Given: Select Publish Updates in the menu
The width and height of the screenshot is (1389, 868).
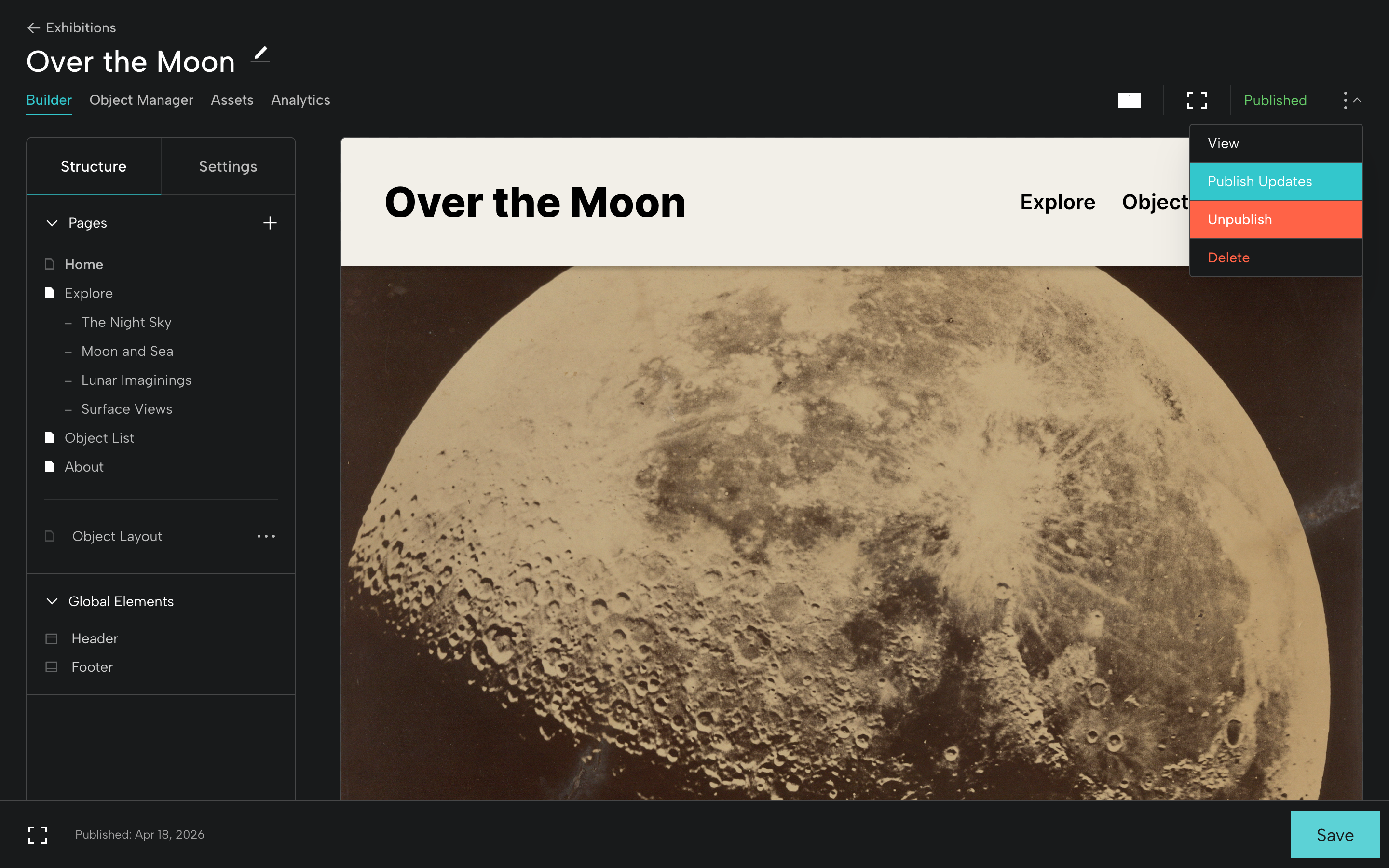Looking at the screenshot, I should pyautogui.click(x=1275, y=181).
